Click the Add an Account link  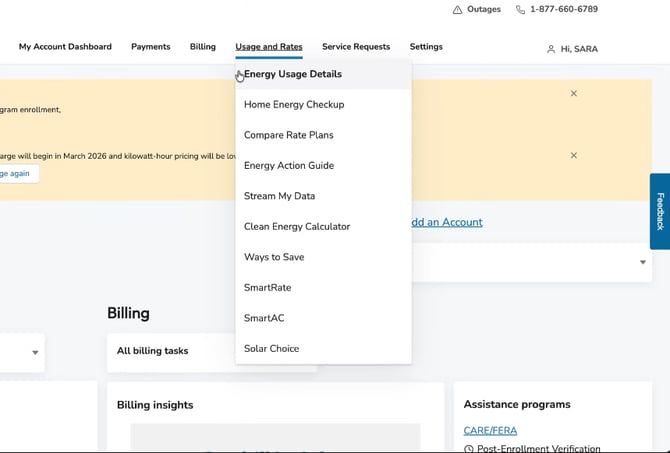pos(446,222)
